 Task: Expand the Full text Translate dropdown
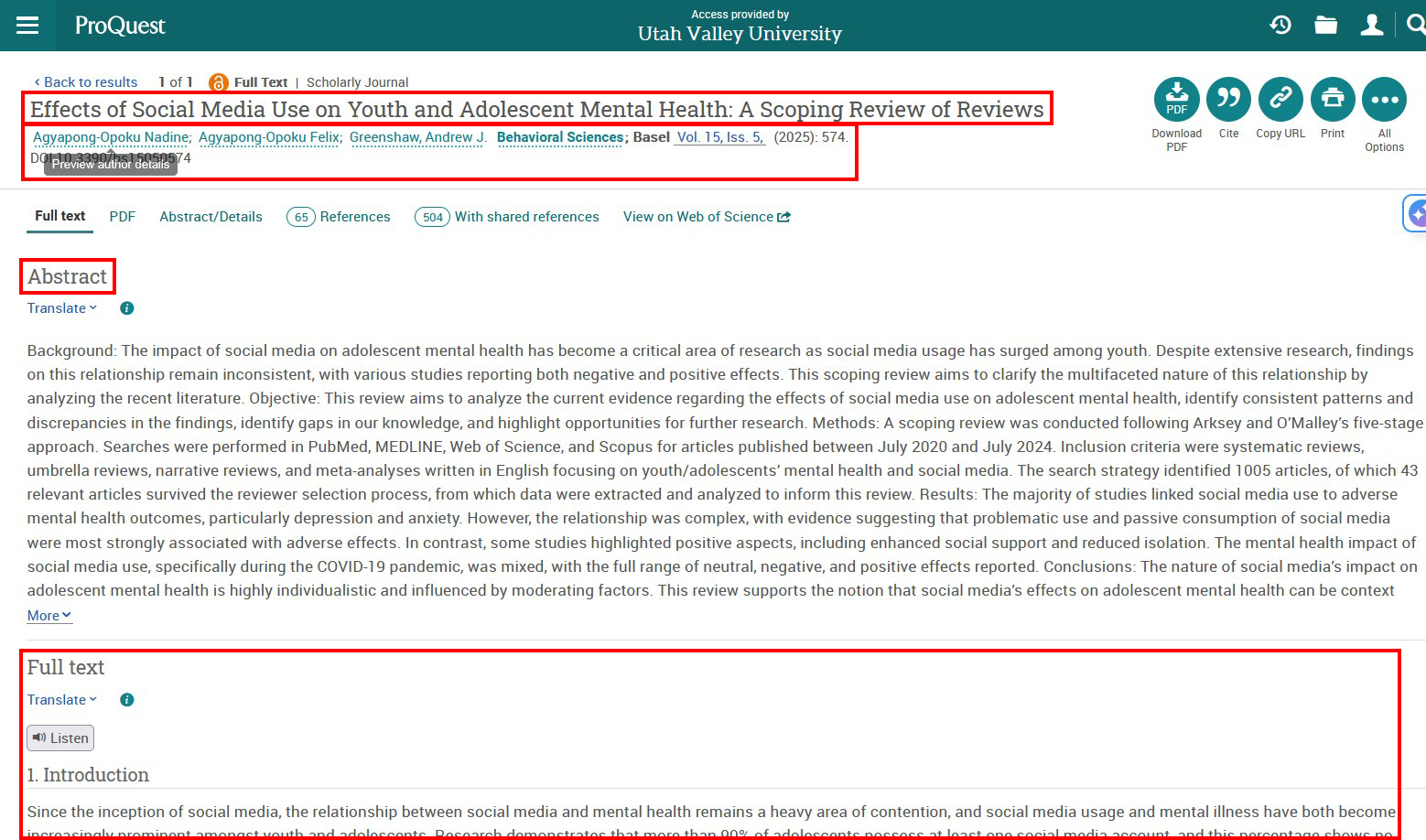pyautogui.click(x=62, y=700)
